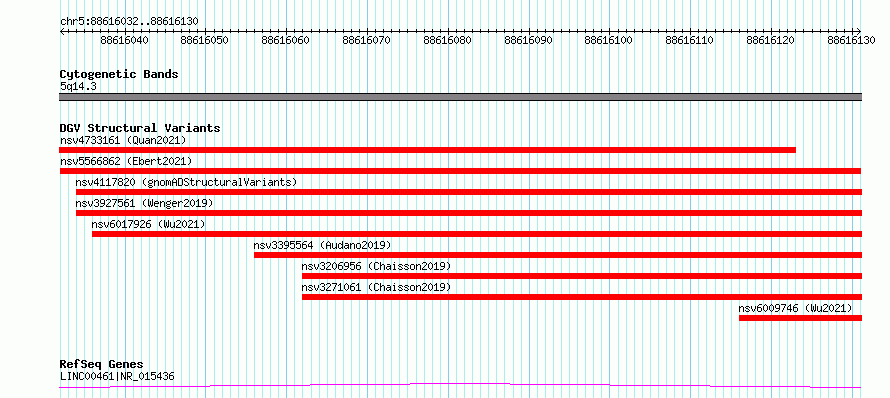Click the 5q14.3 band label
Viewport: 890px width, 398px height.
click(77, 86)
